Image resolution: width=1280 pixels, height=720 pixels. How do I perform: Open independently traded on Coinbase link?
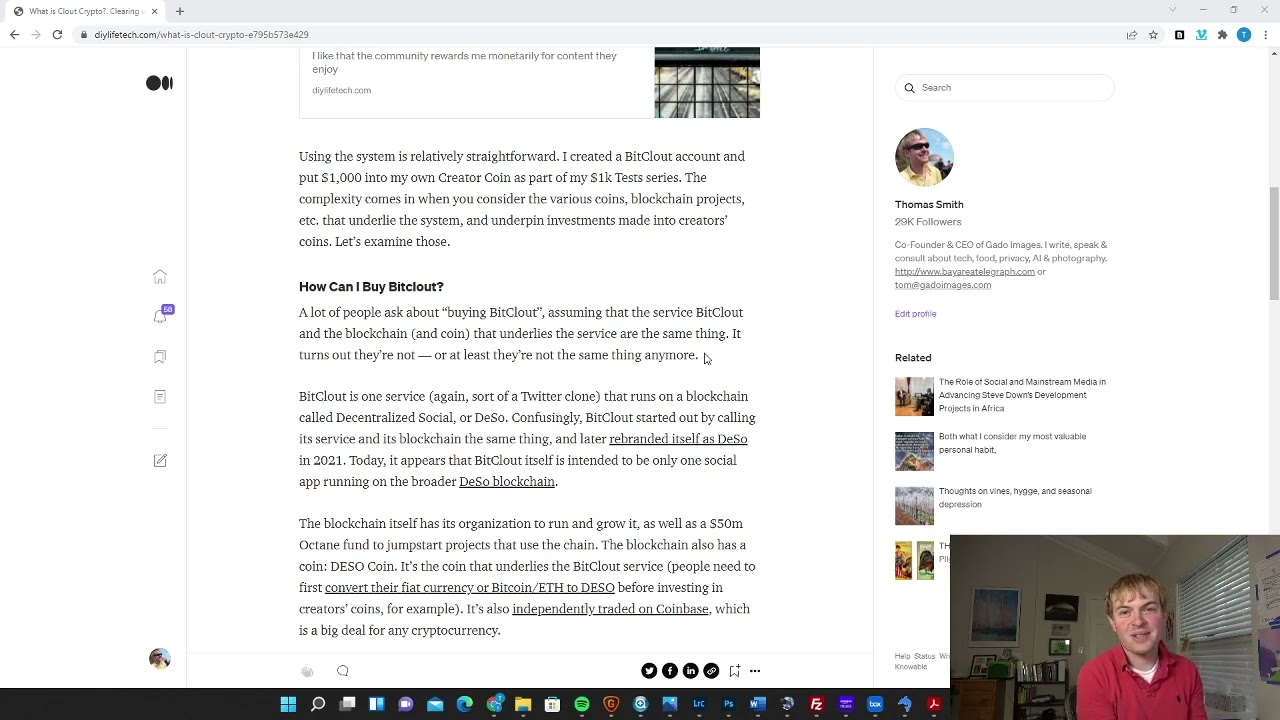pyautogui.click(x=610, y=609)
